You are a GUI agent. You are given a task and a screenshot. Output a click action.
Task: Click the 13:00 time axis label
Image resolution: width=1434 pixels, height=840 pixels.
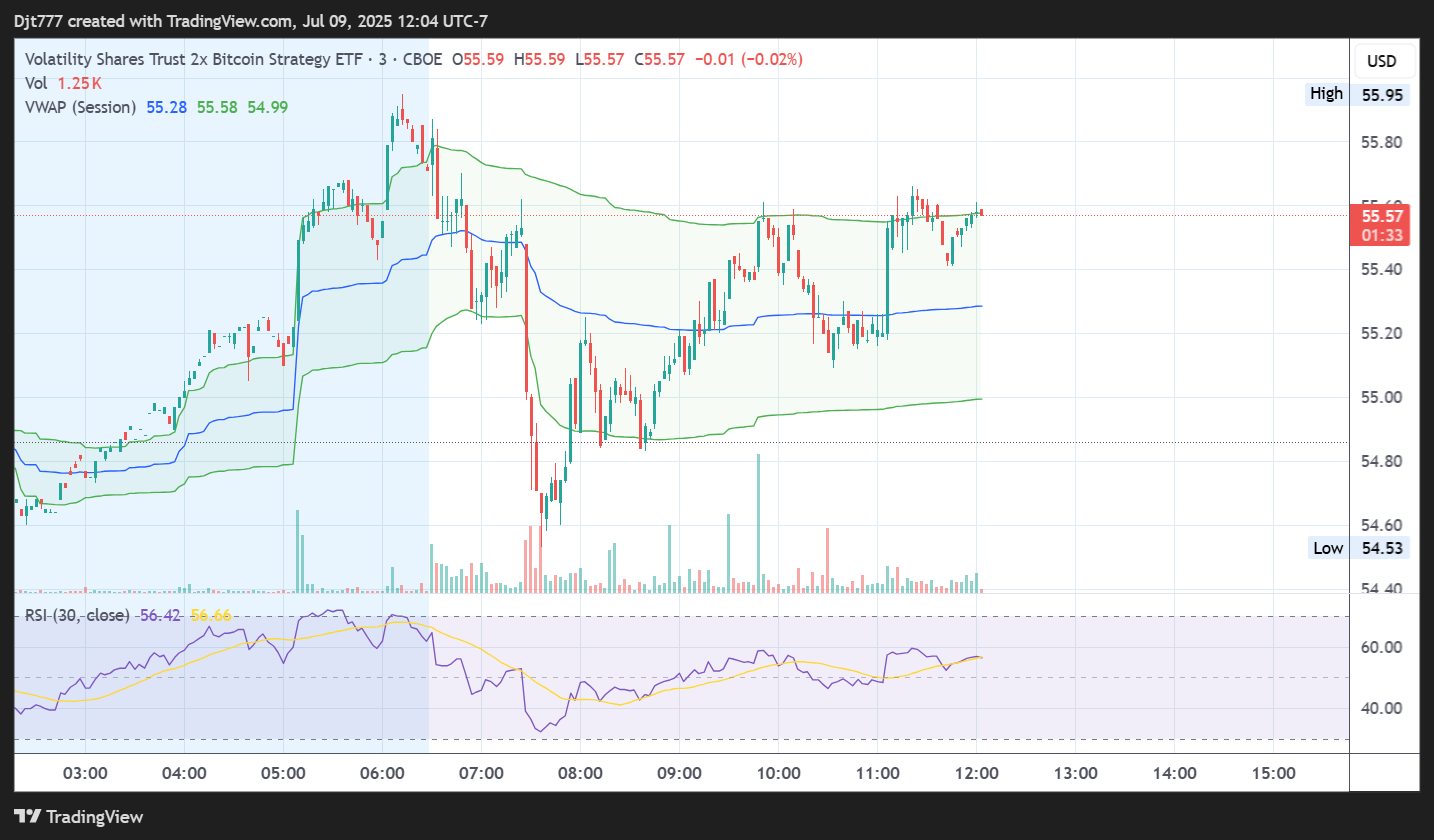click(x=1075, y=773)
